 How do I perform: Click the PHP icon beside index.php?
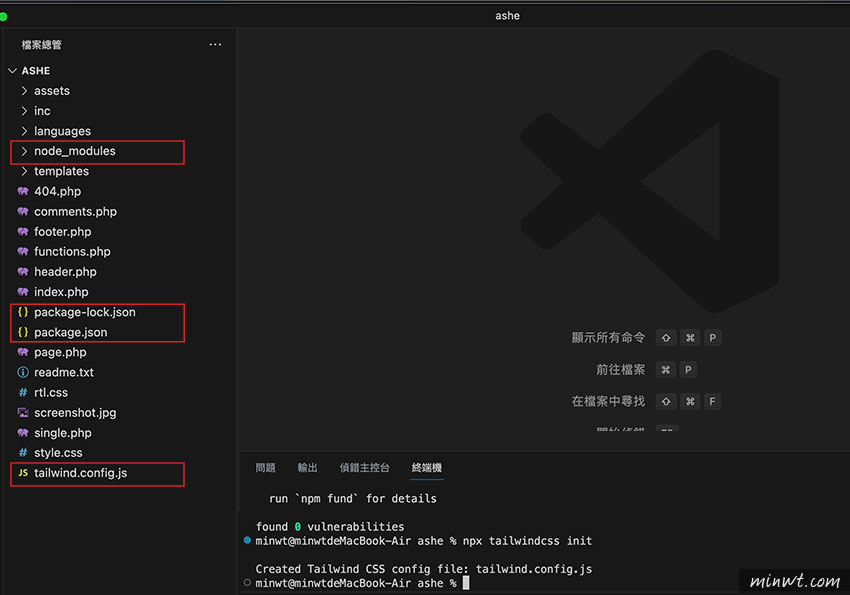pyautogui.click(x=23, y=292)
